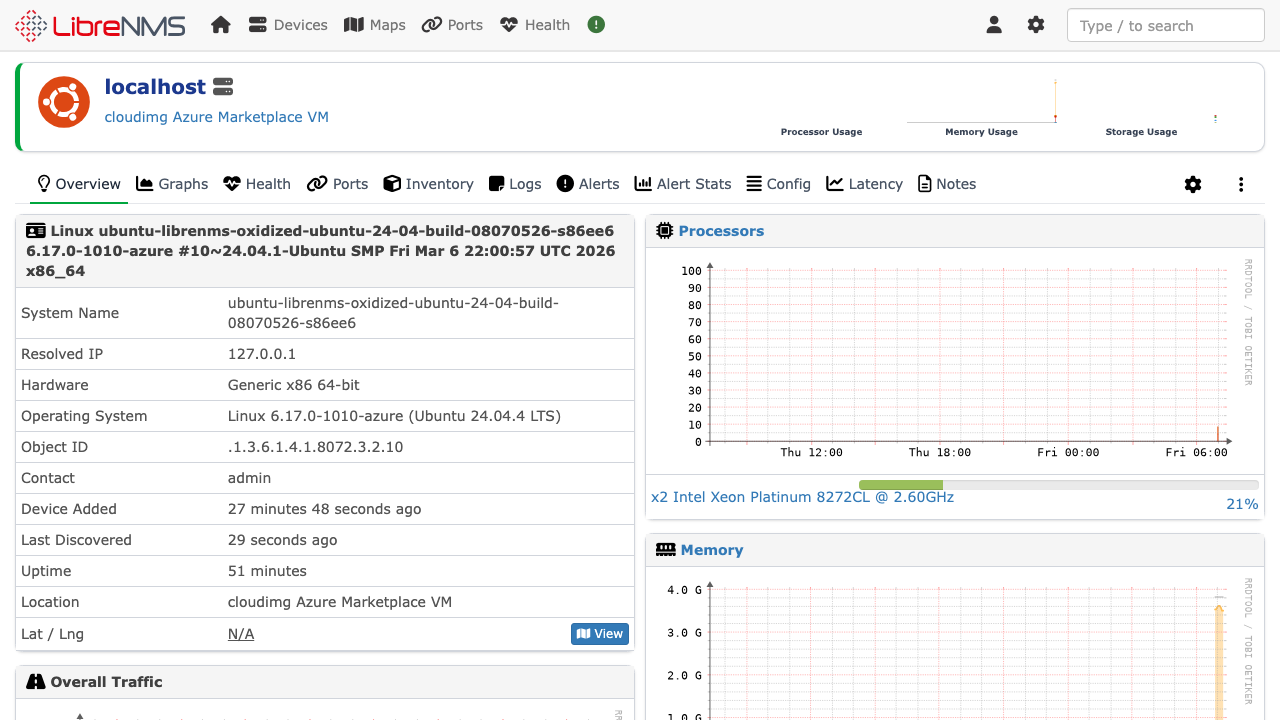Image resolution: width=1280 pixels, height=720 pixels.
Task: Switch to the Graphs tab
Action: click(x=172, y=184)
